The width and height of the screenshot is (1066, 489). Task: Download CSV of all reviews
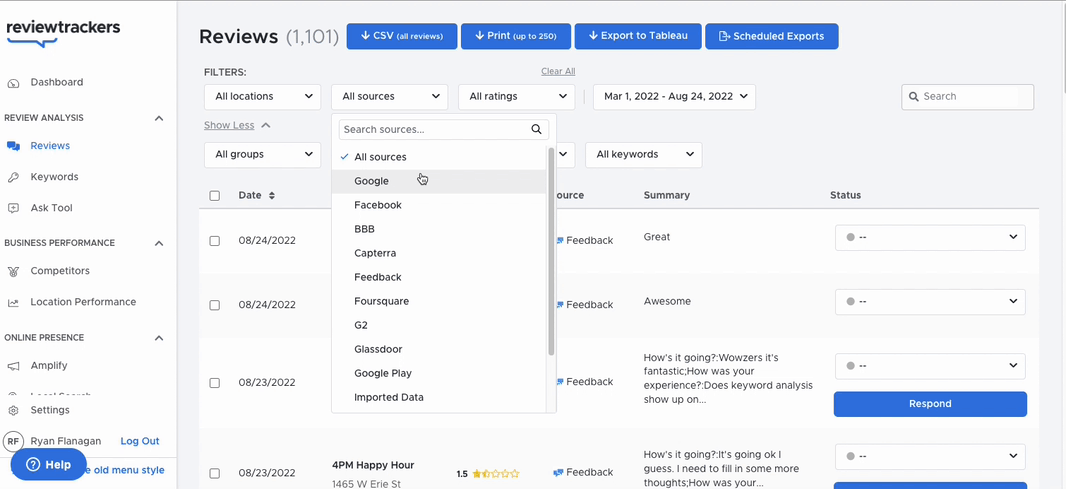402,36
